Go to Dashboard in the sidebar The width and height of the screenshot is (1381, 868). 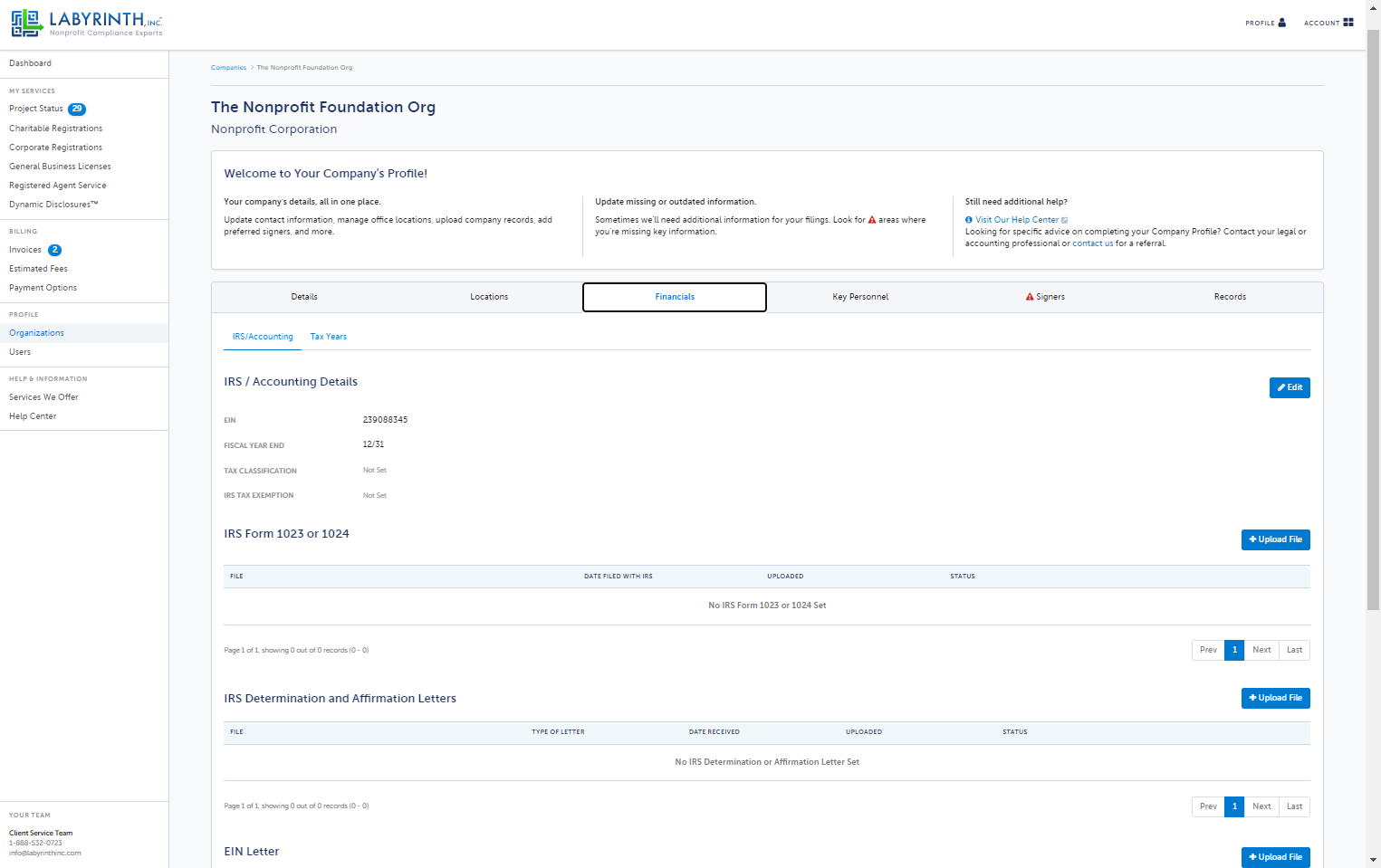(30, 63)
